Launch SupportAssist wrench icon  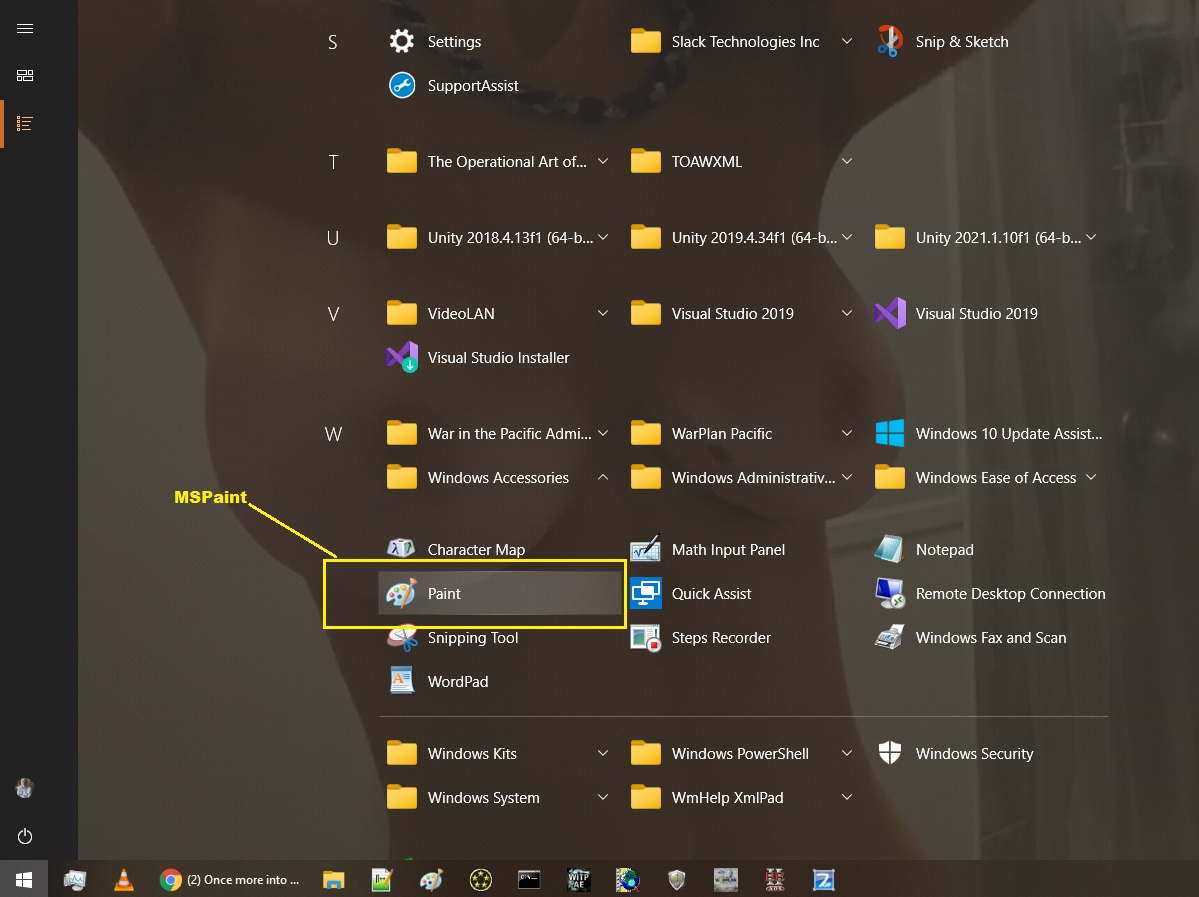(401, 85)
